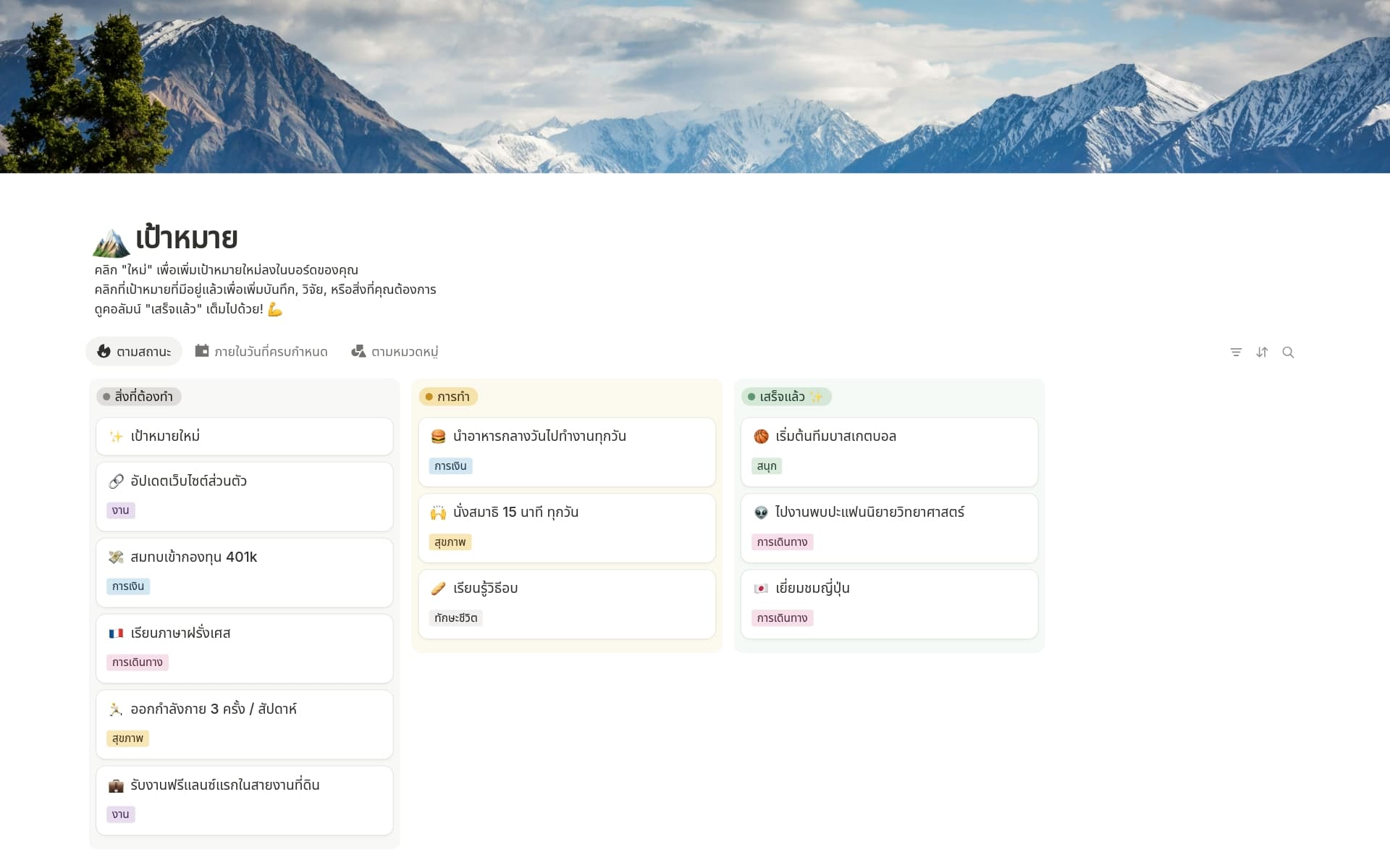Click the burger emoji icon on the lunch card
The width and height of the screenshot is (1390, 868).
coord(438,437)
